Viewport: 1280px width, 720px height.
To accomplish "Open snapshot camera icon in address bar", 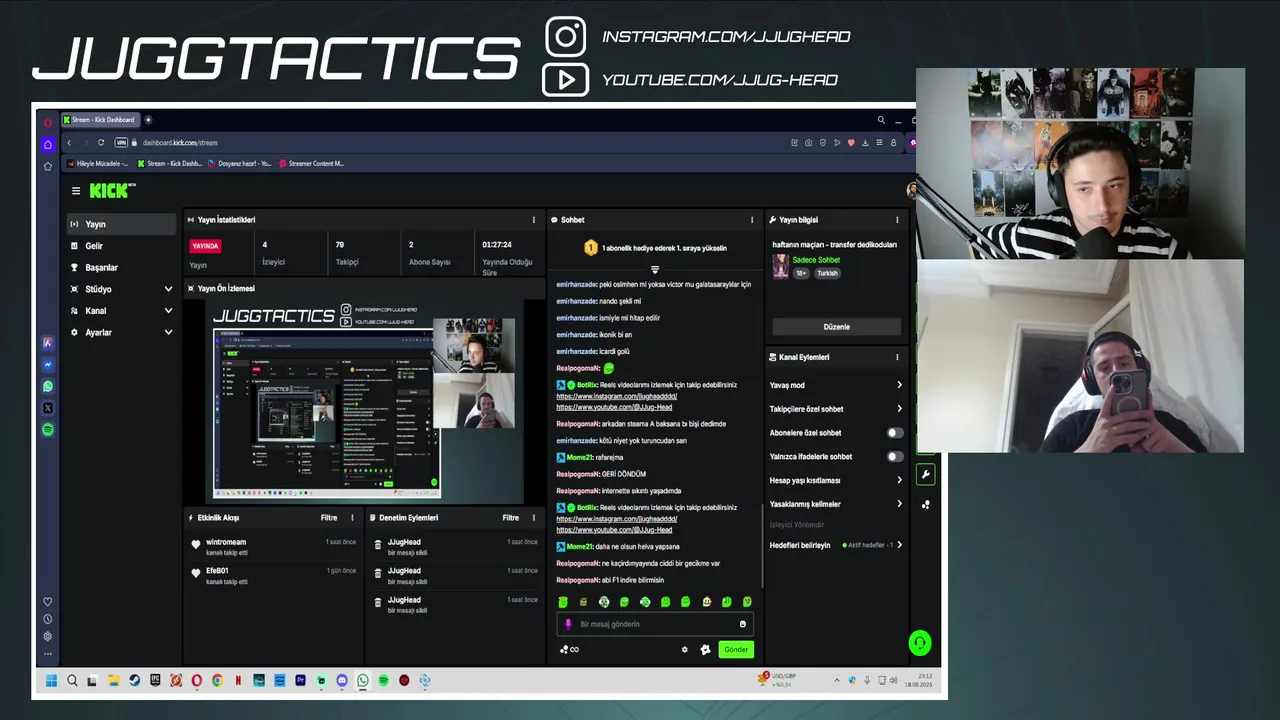I will pos(808,143).
